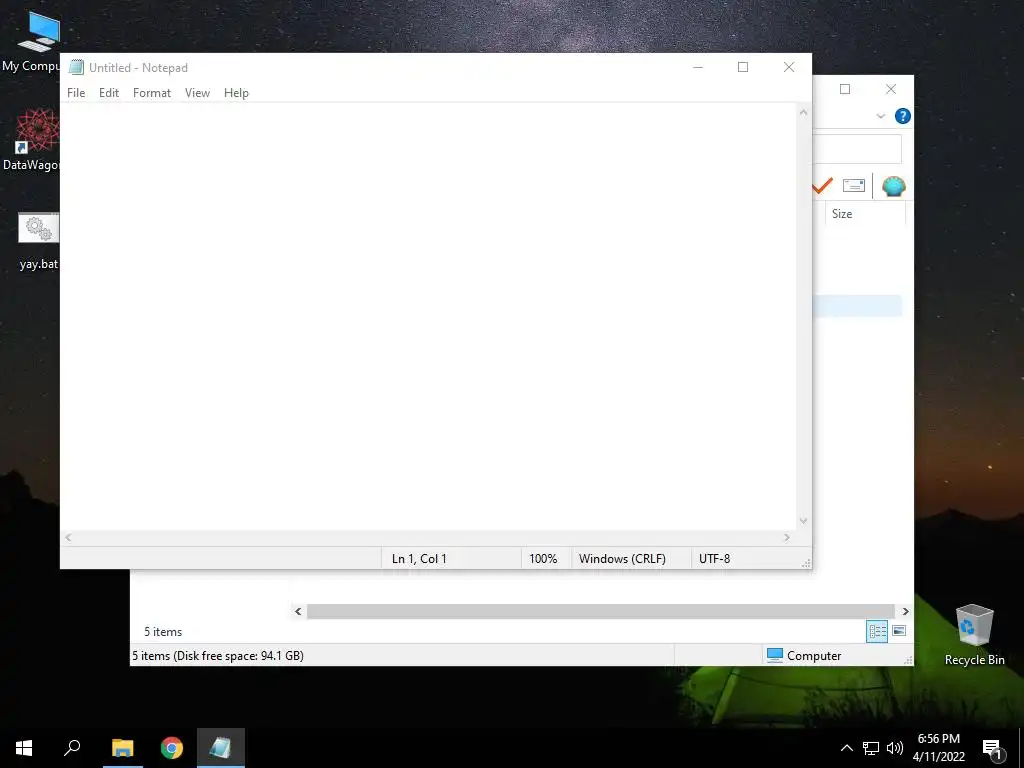
Task: Click the volume tray icon
Action: tap(895, 748)
